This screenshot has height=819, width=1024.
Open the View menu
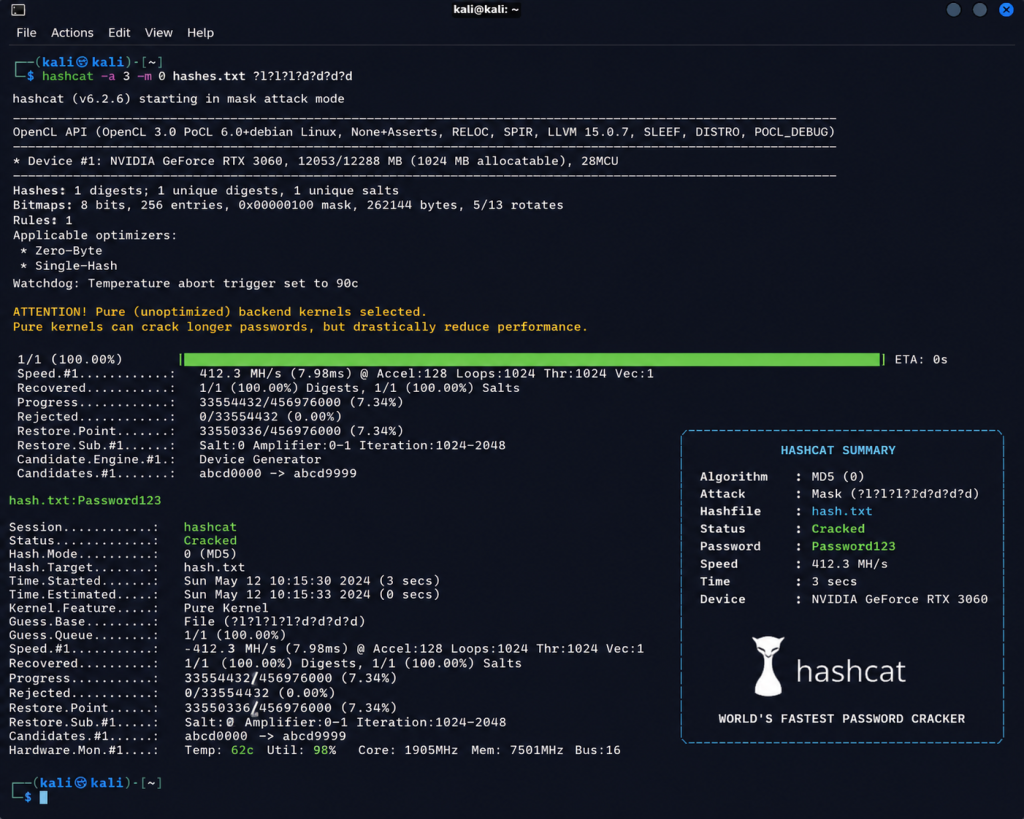159,33
